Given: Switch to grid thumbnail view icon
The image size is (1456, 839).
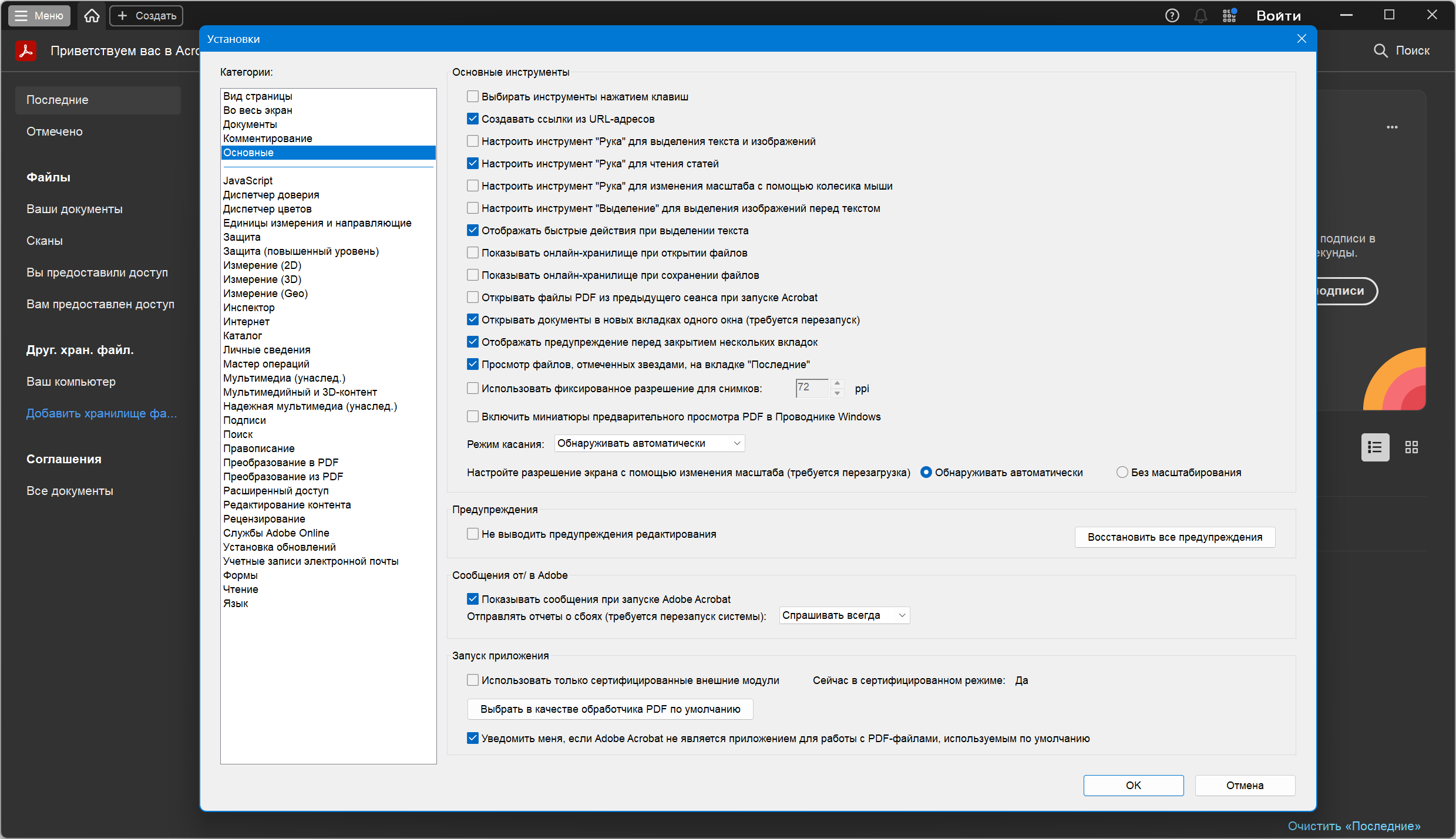Looking at the screenshot, I should [x=1411, y=447].
